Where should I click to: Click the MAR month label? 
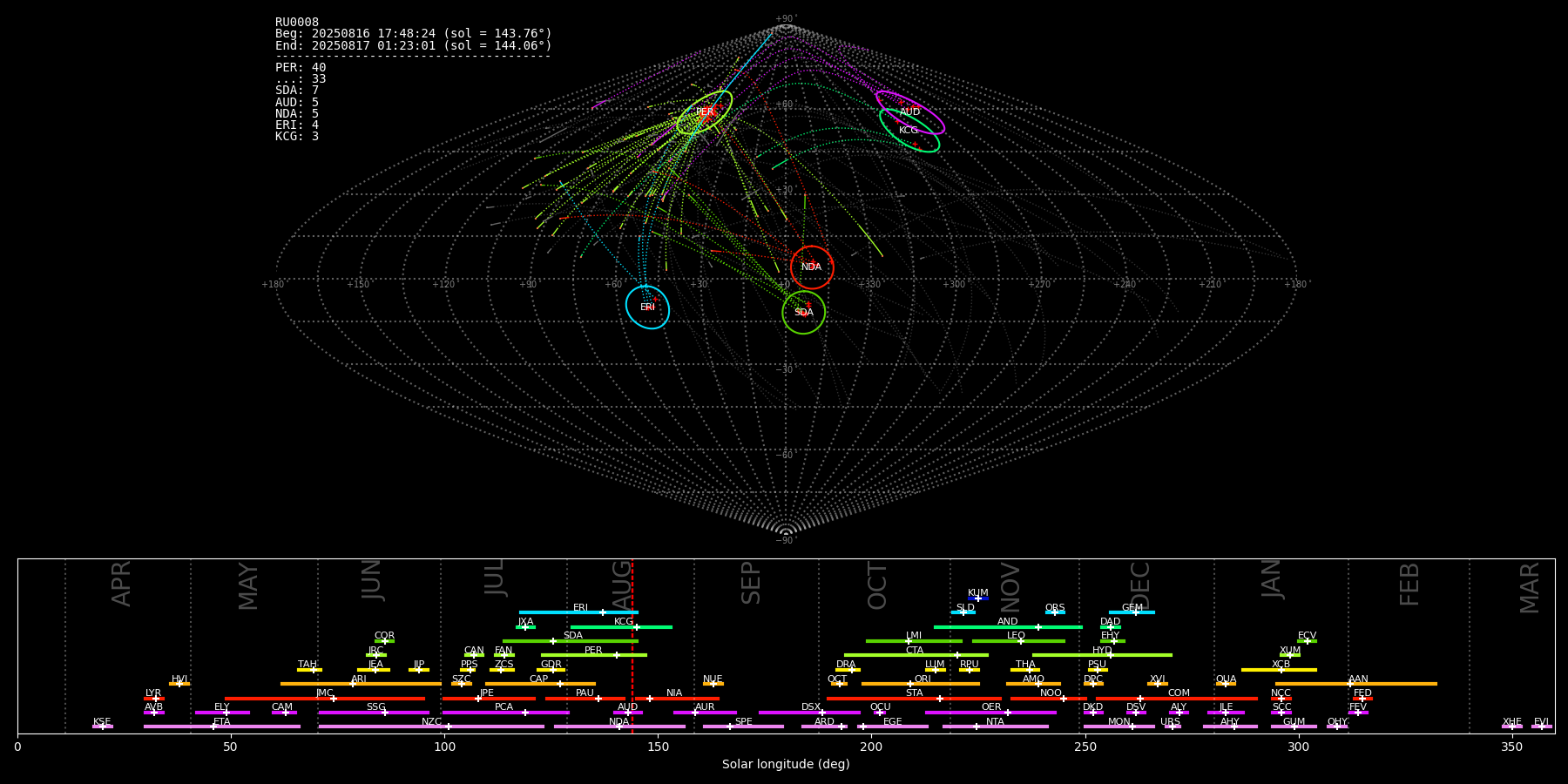1530,588
